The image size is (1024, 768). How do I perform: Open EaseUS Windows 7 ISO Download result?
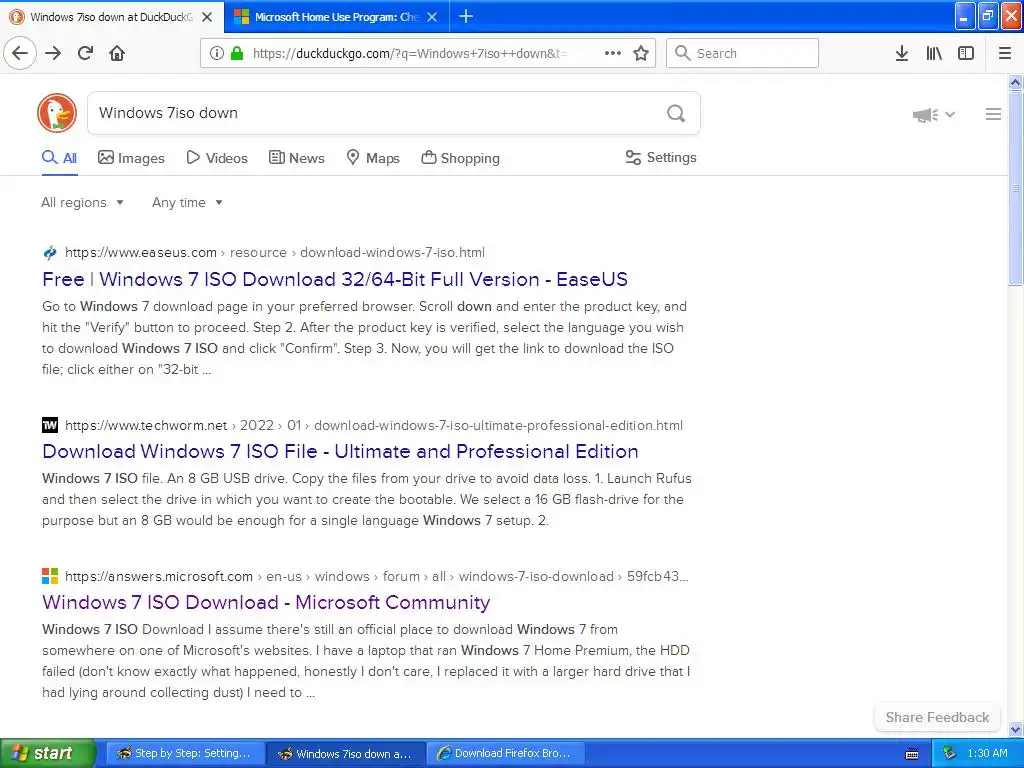pyautogui.click(x=334, y=280)
